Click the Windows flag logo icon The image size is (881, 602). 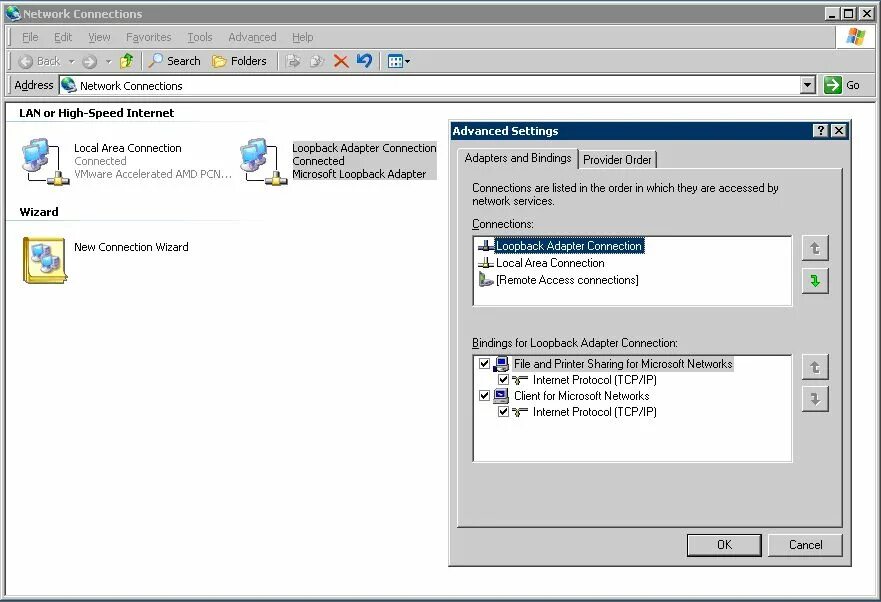856,37
